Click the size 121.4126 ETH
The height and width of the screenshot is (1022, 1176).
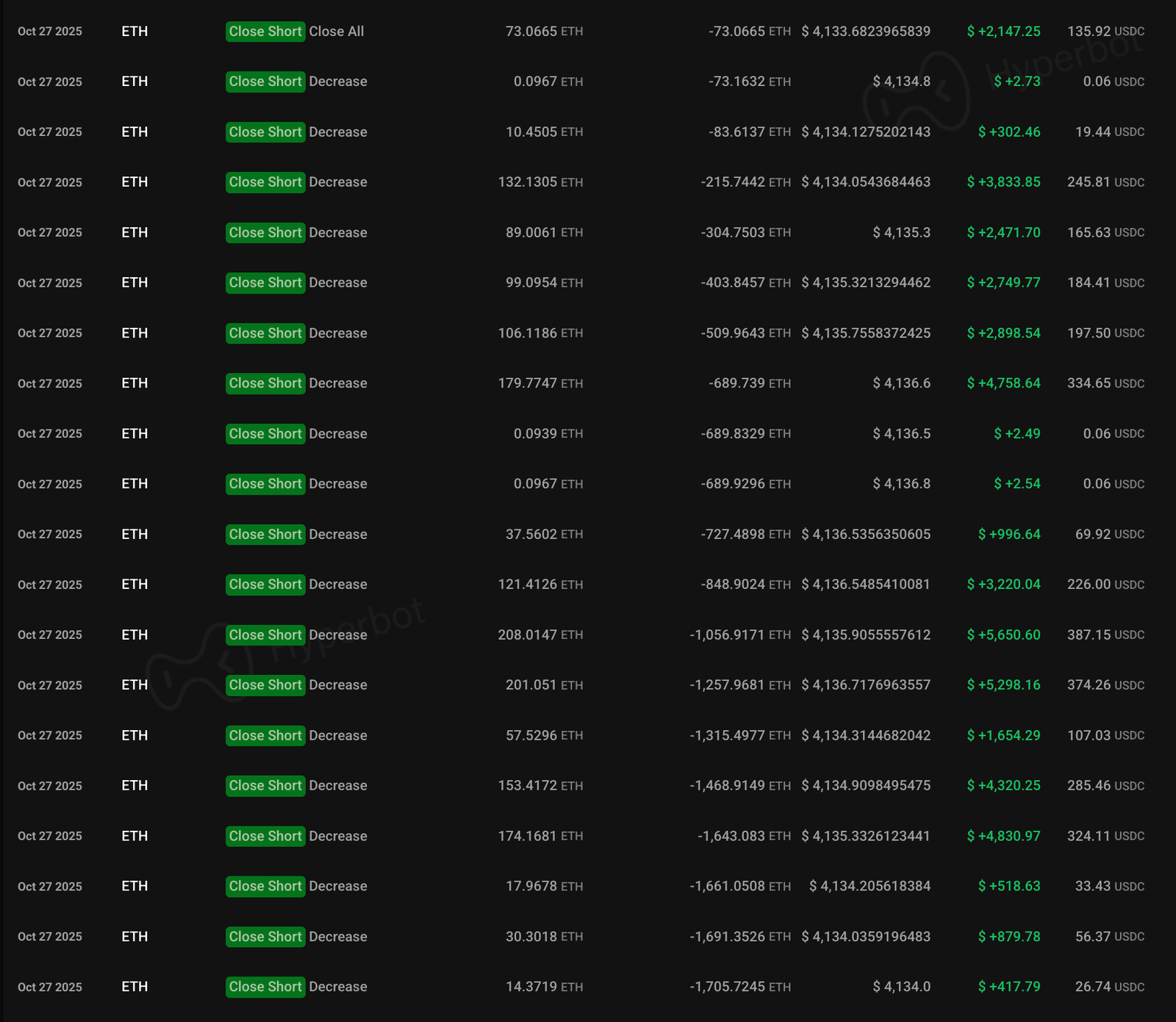coord(541,585)
